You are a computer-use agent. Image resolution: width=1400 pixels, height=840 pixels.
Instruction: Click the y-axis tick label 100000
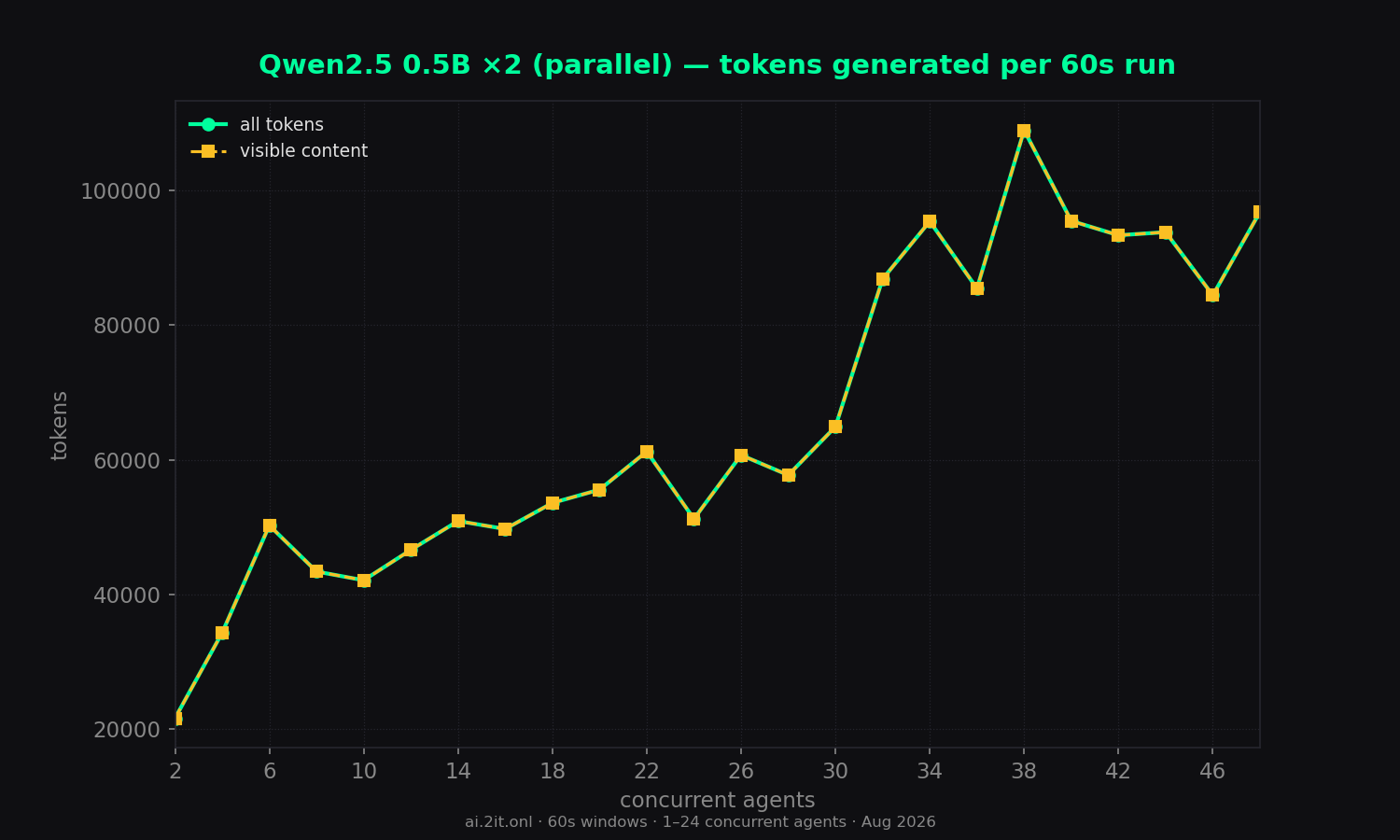click(x=121, y=191)
